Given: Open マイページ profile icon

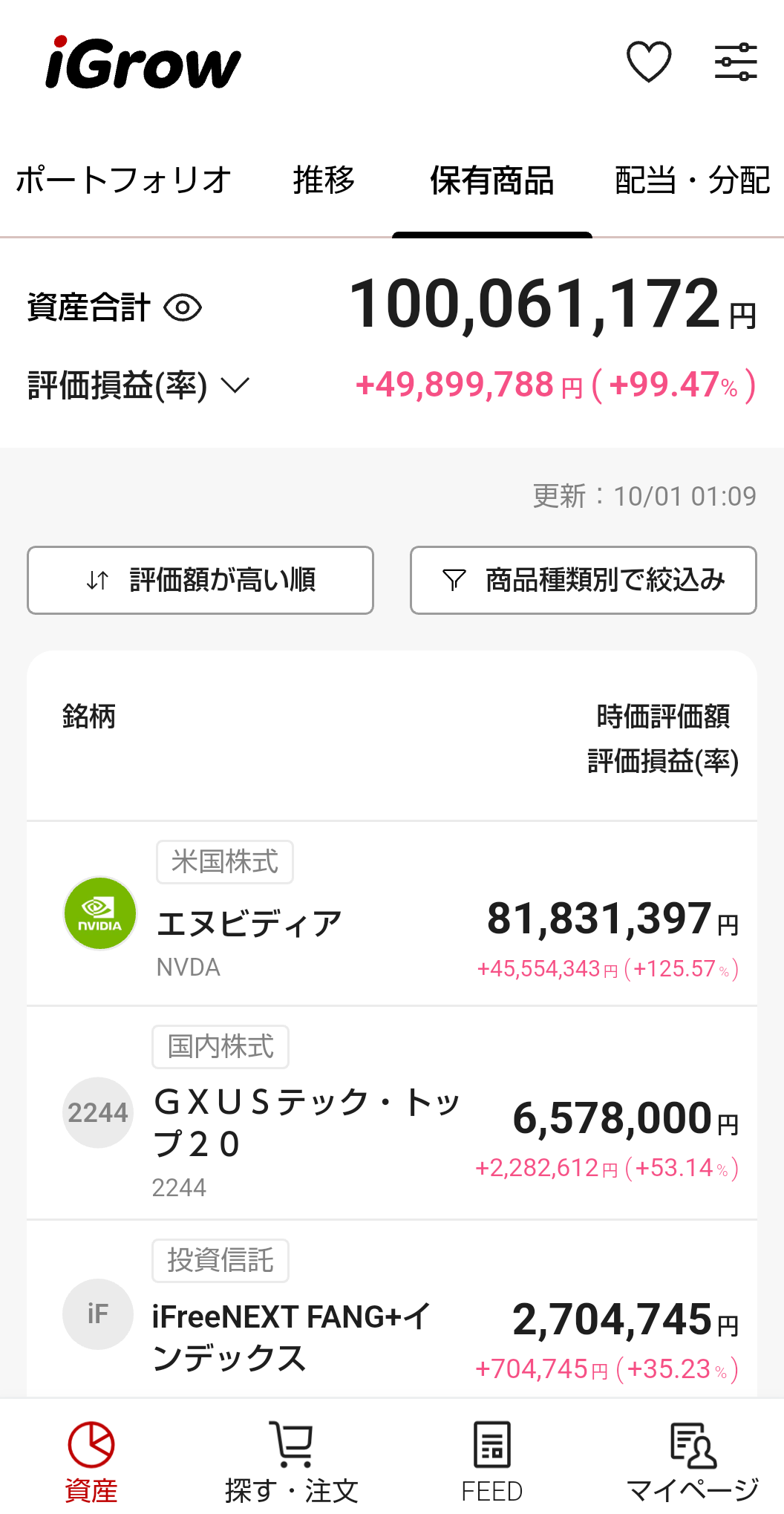Looking at the screenshot, I should (692, 1444).
